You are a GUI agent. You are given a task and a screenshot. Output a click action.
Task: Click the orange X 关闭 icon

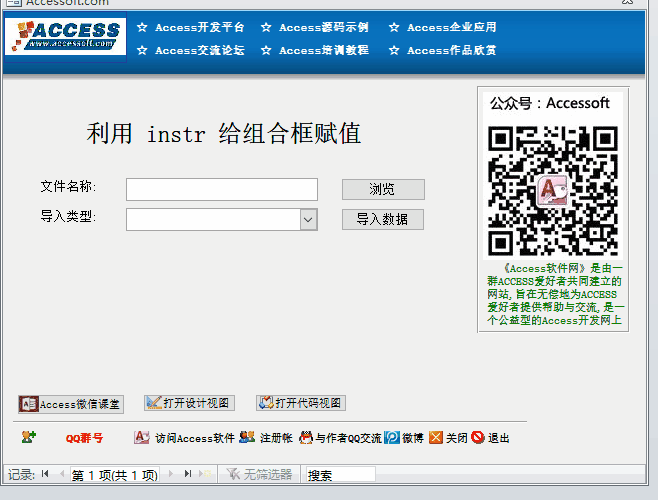(436, 437)
